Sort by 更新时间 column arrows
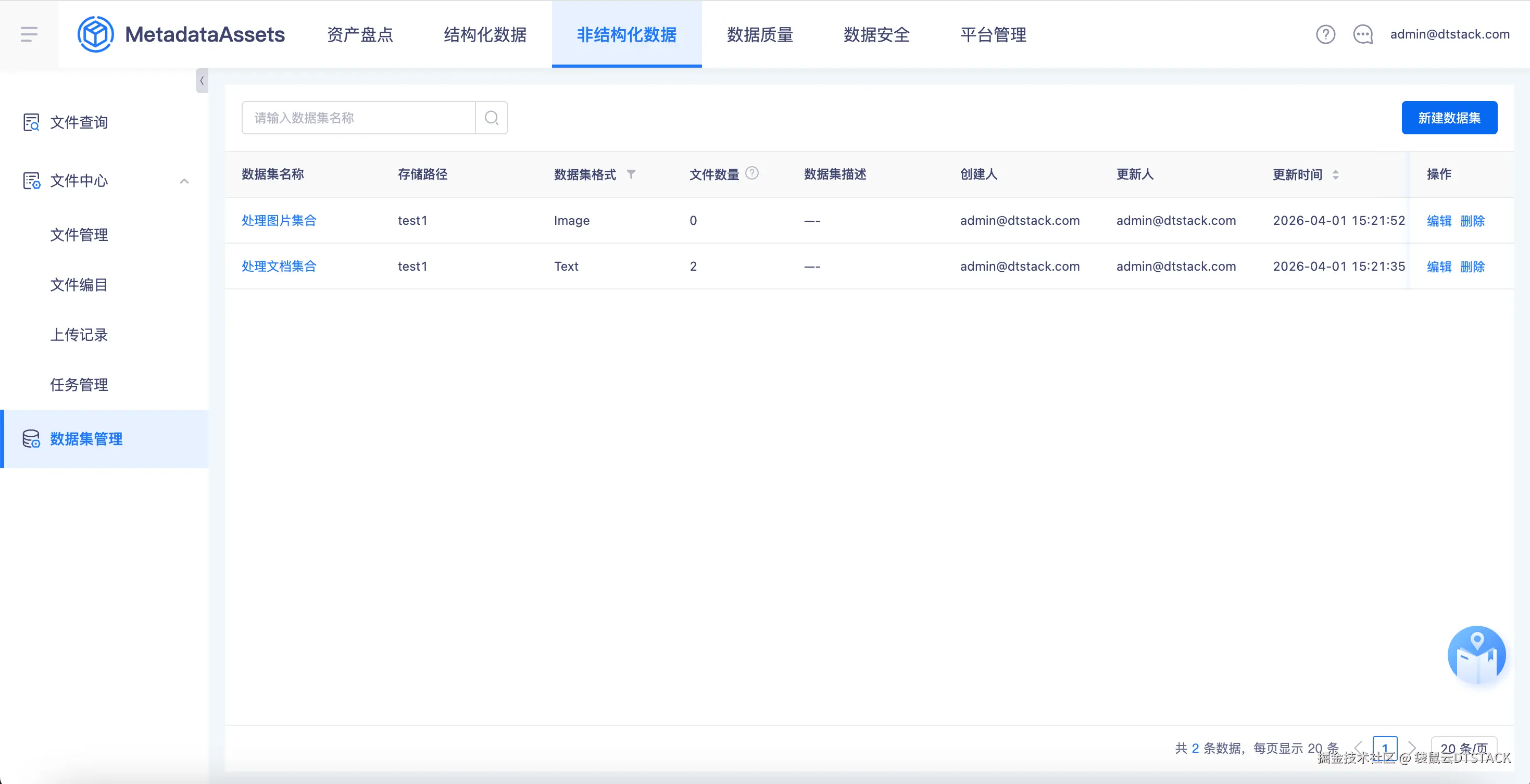This screenshot has height=784, width=1530. pyautogui.click(x=1335, y=174)
